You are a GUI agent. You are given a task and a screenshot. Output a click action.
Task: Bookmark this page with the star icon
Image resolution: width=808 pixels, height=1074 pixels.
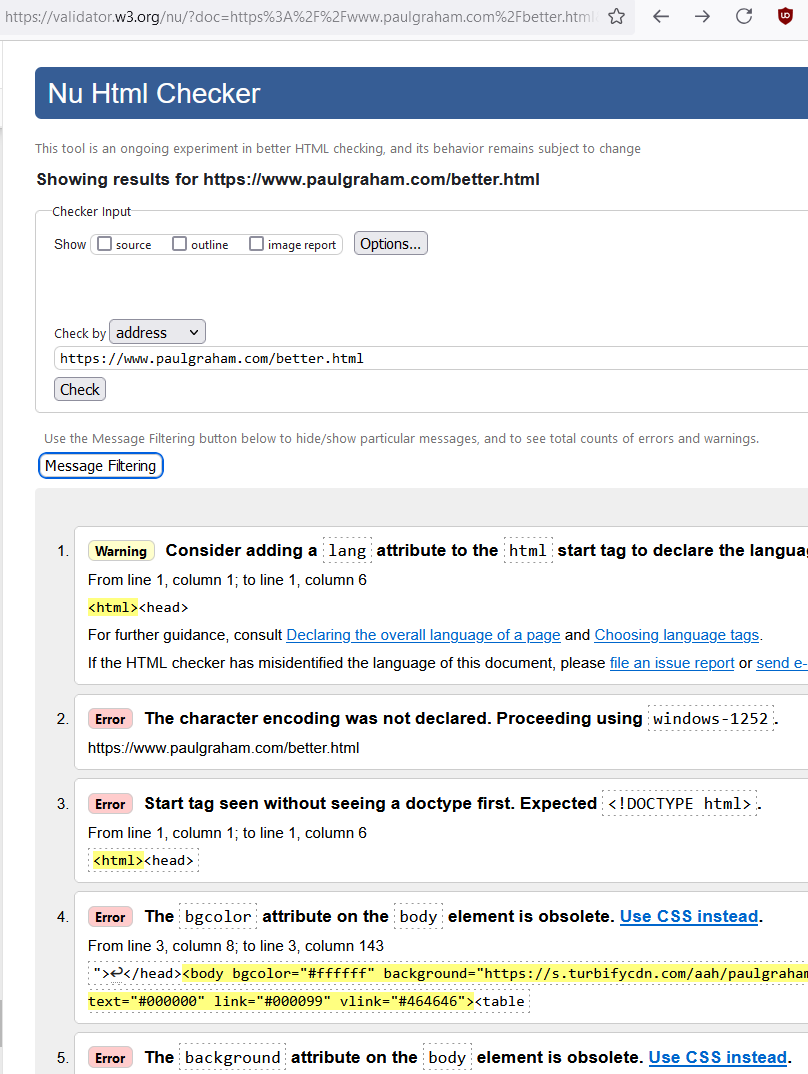616,16
